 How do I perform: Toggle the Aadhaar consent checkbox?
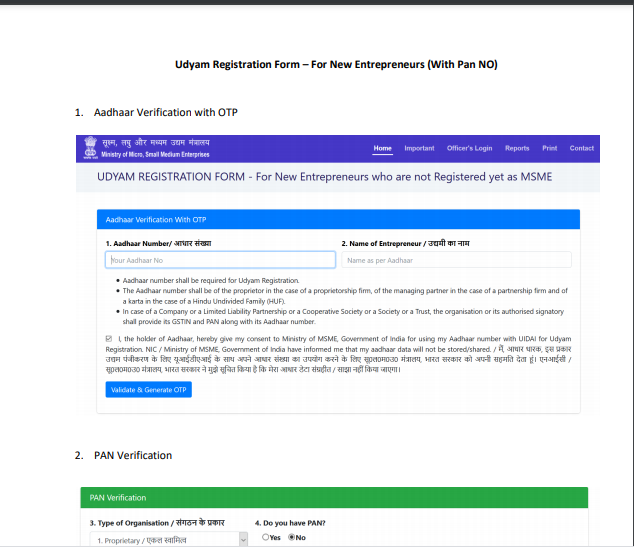(x=109, y=339)
